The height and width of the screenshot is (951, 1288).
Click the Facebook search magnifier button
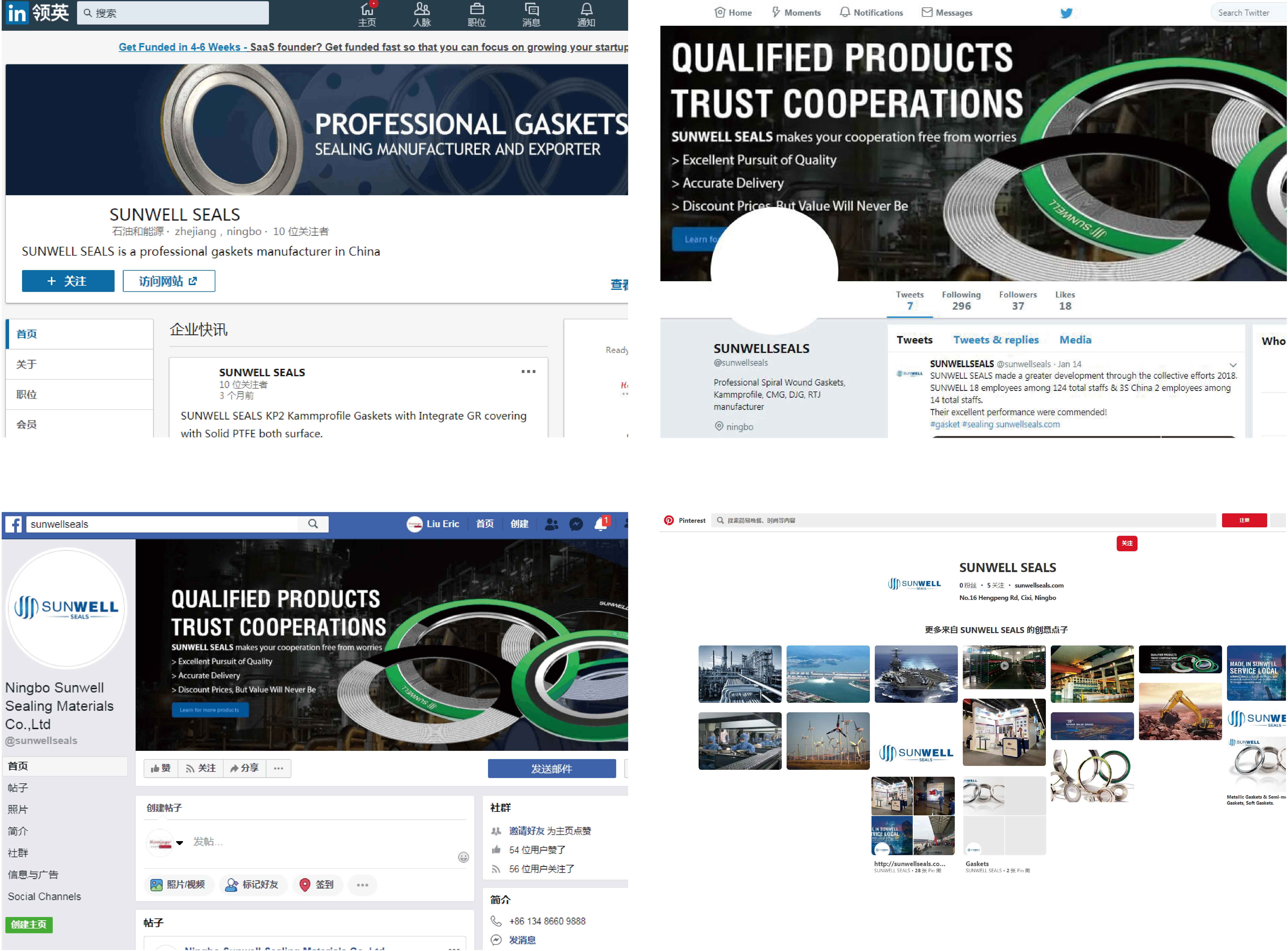(313, 524)
